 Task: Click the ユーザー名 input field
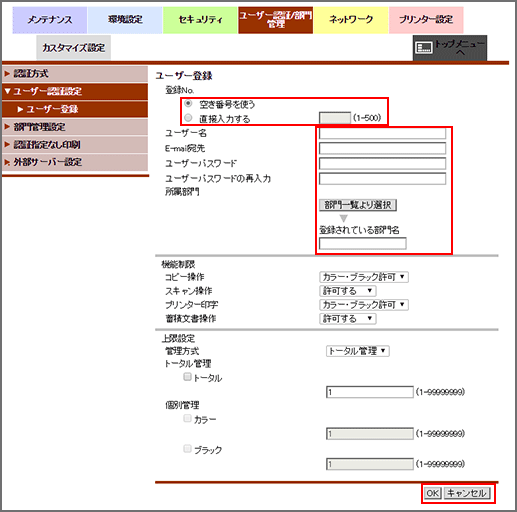pyautogui.click(x=382, y=133)
